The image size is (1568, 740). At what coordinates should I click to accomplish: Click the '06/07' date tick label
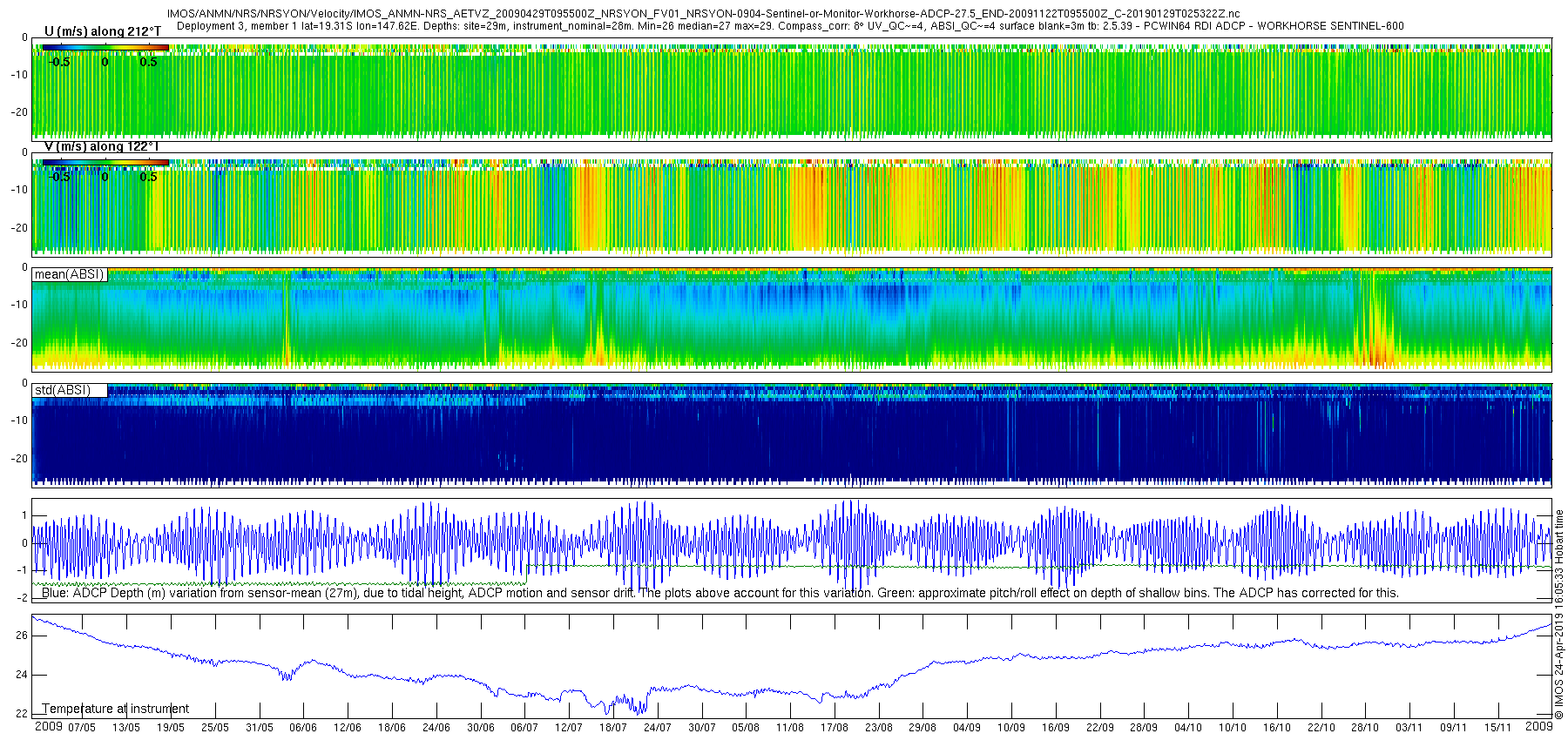[524, 728]
